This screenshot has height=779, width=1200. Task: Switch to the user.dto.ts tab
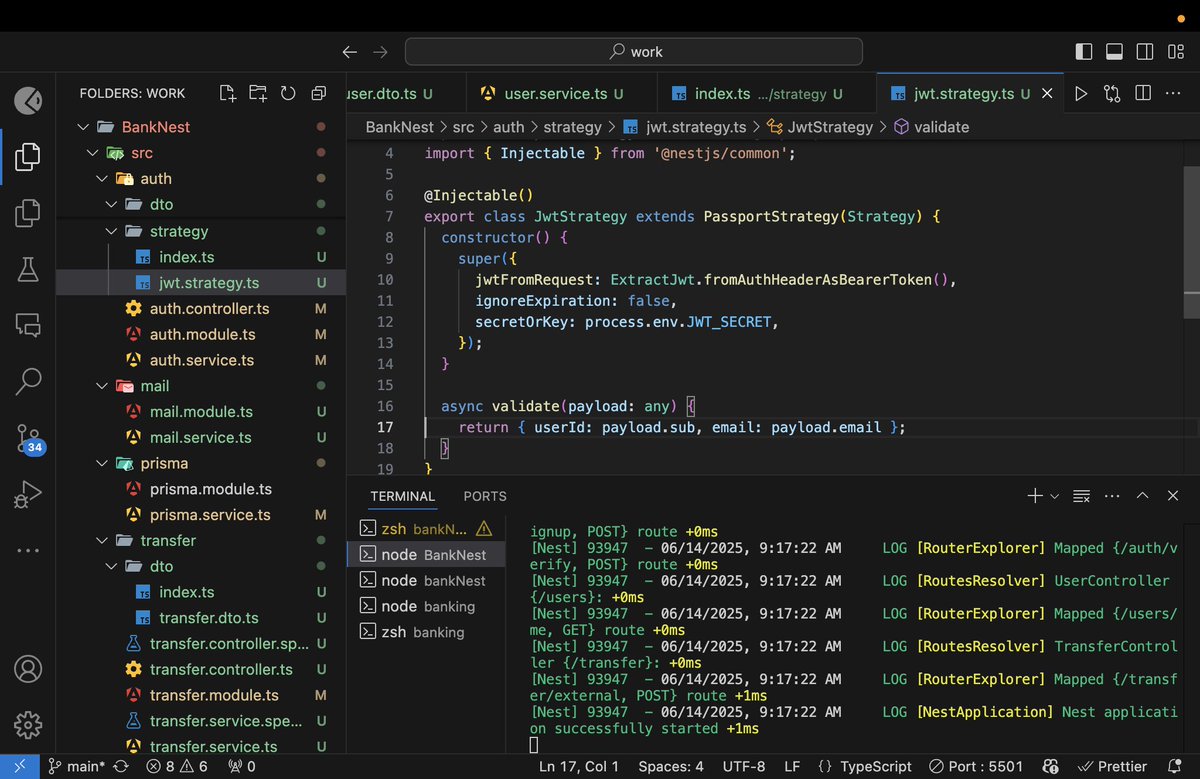click(x=405, y=94)
